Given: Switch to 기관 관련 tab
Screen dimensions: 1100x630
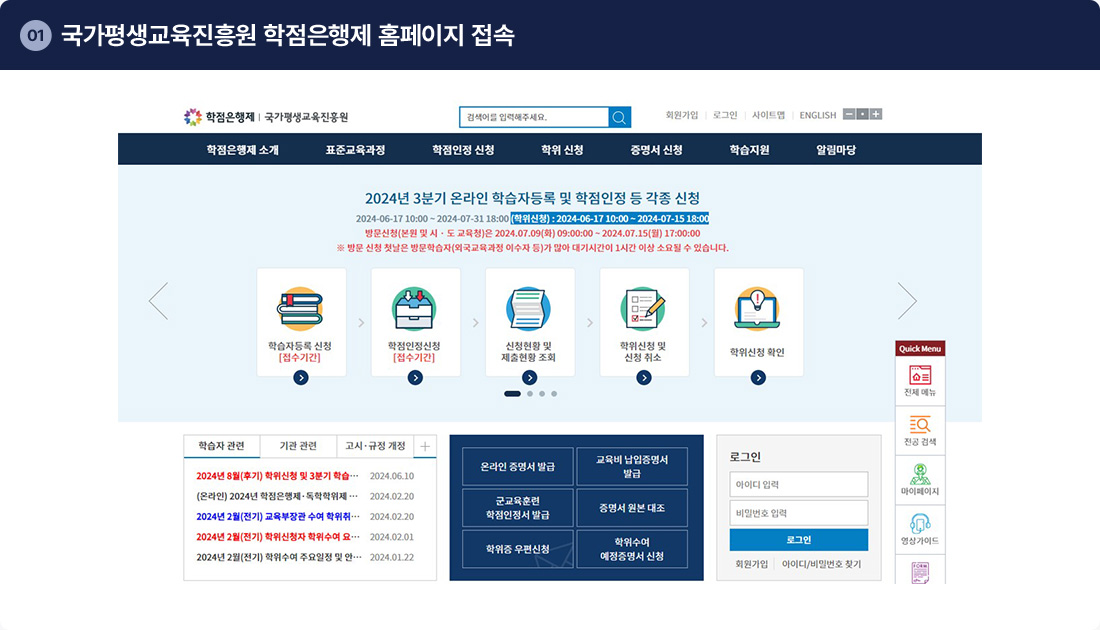Looking at the screenshot, I should point(298,446).
